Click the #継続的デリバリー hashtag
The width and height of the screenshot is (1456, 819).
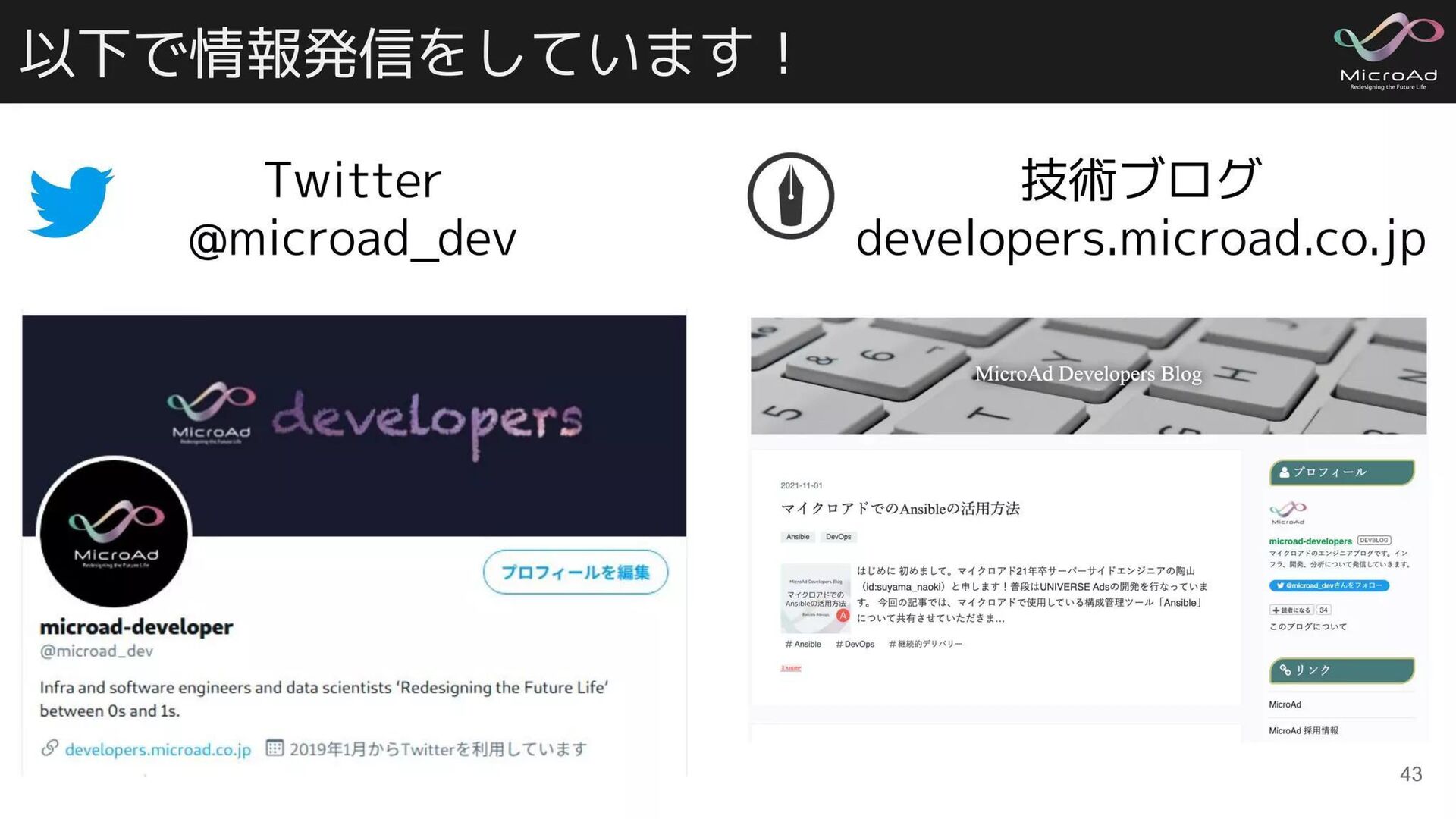coord(925,644)
